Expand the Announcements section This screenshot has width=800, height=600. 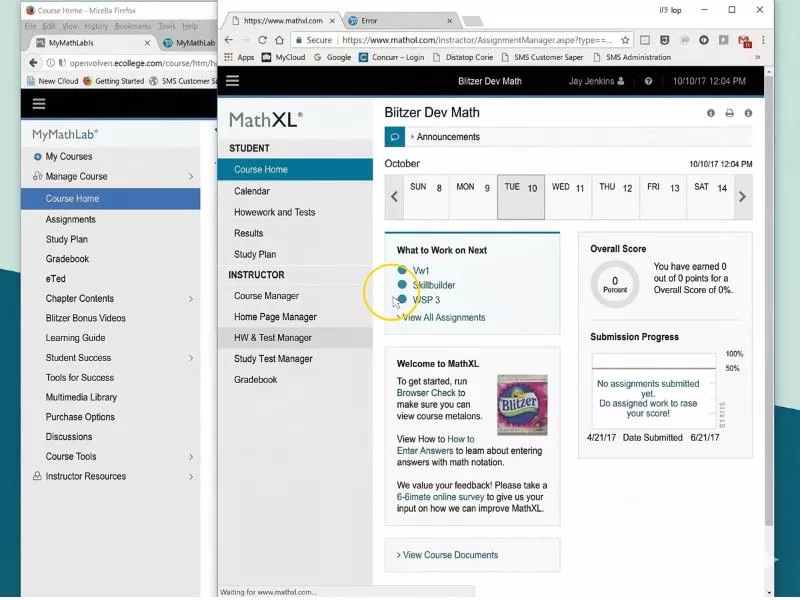click(x=445, y=137)
